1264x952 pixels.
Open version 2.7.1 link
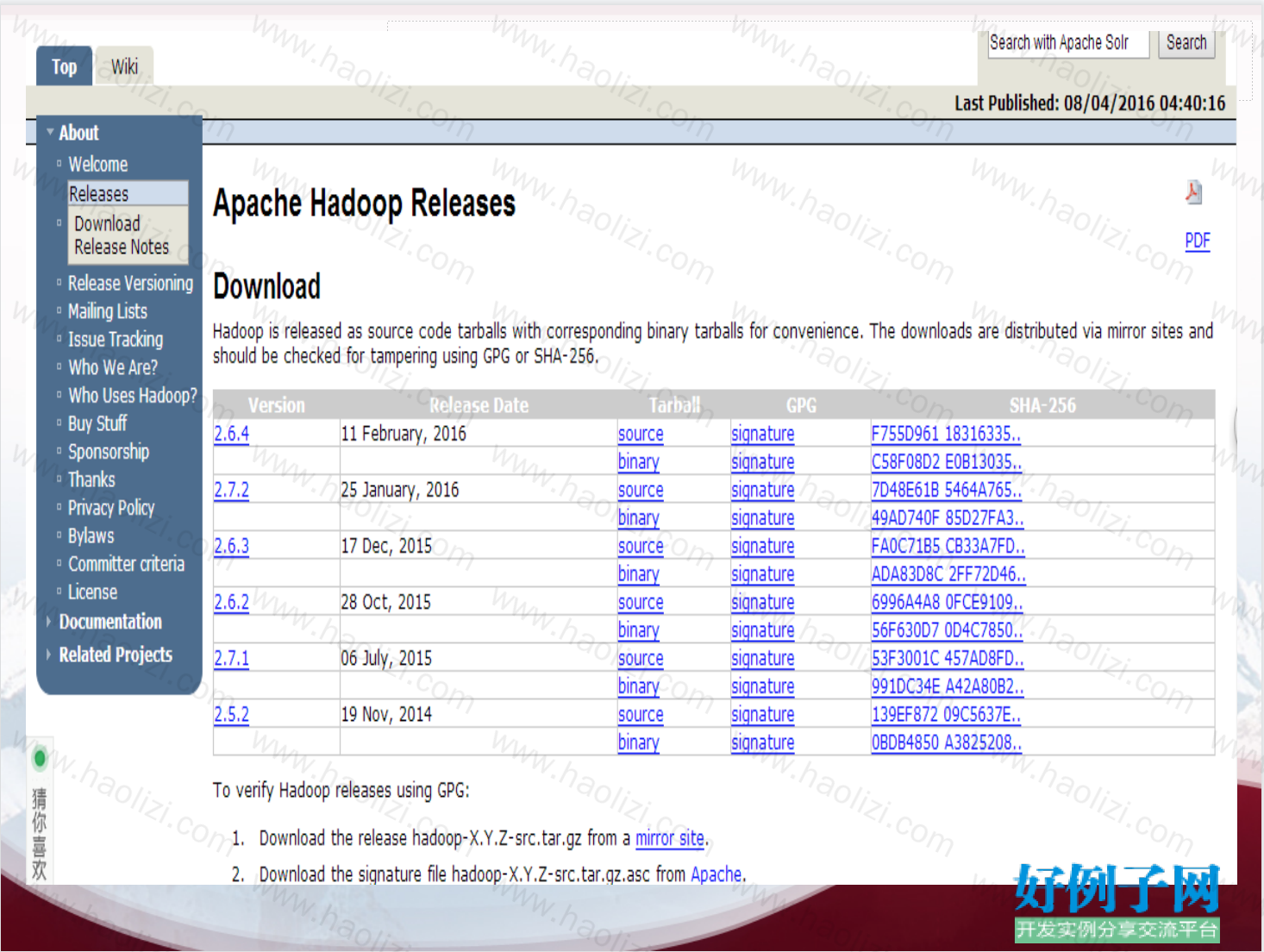[231, 658]
